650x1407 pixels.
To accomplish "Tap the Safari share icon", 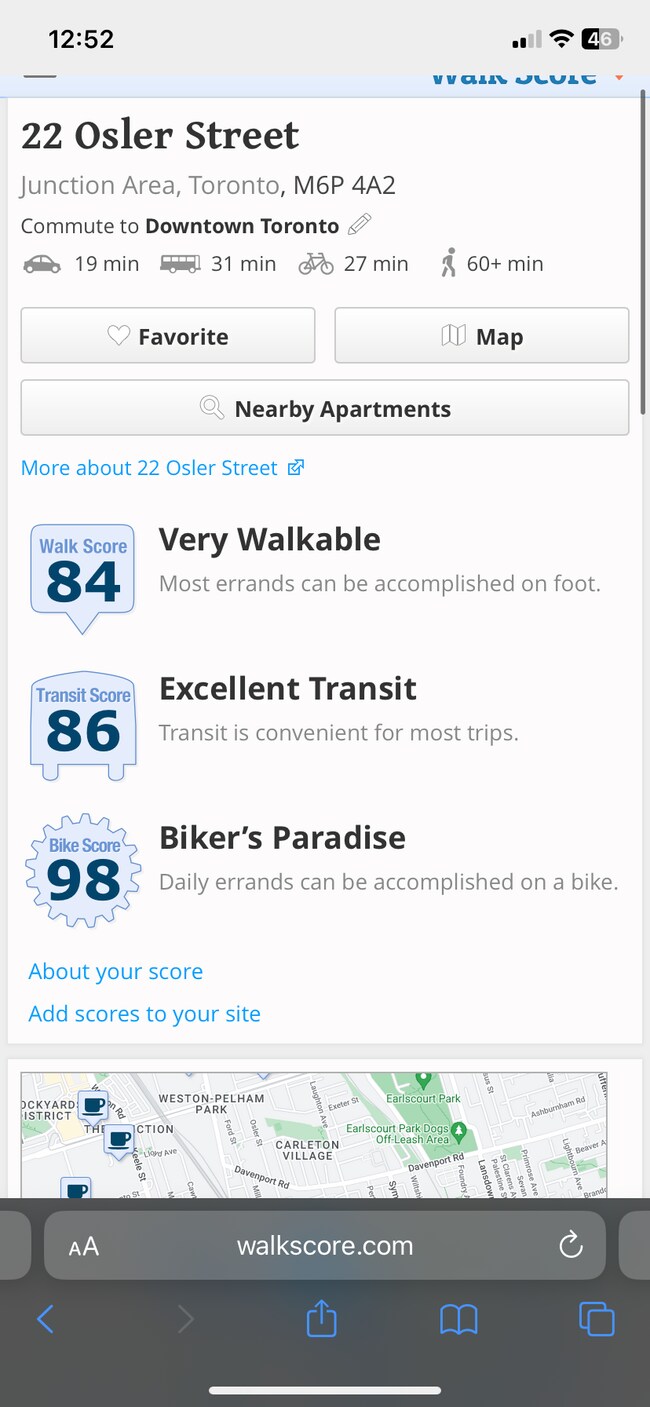I will (321, 1319).
